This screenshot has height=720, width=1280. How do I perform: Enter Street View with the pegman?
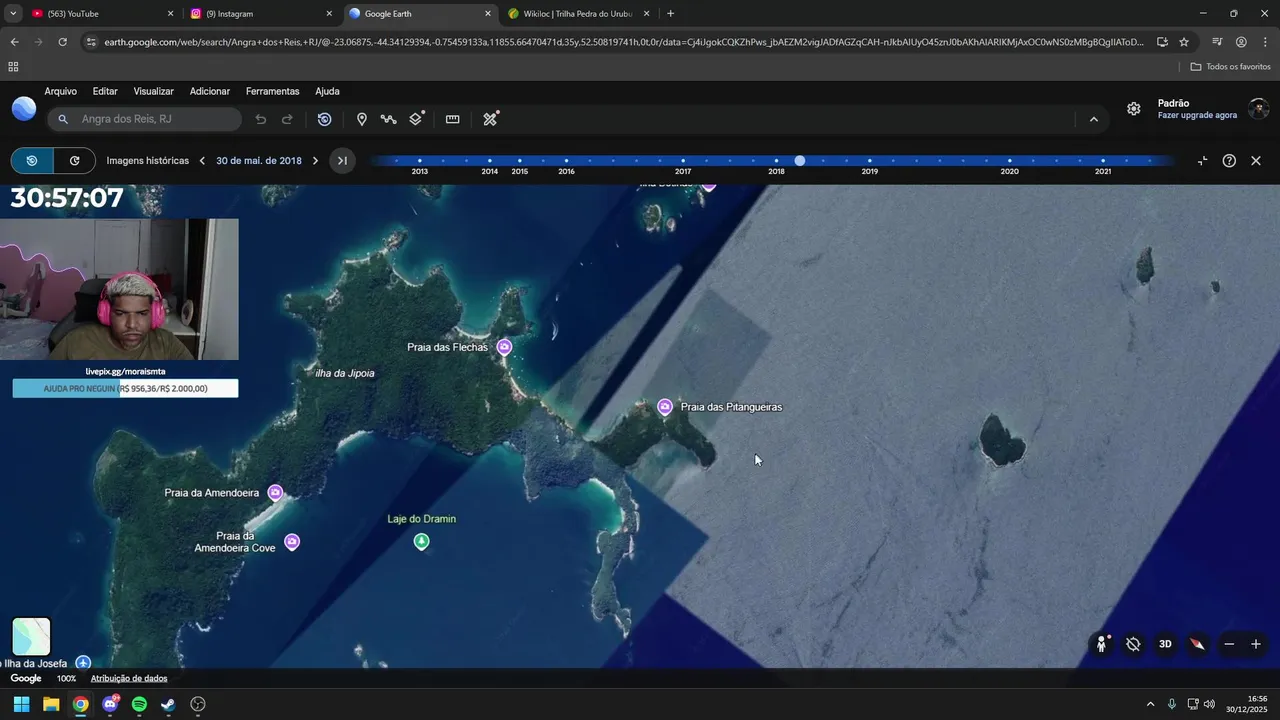click(x=1102, y=644)
